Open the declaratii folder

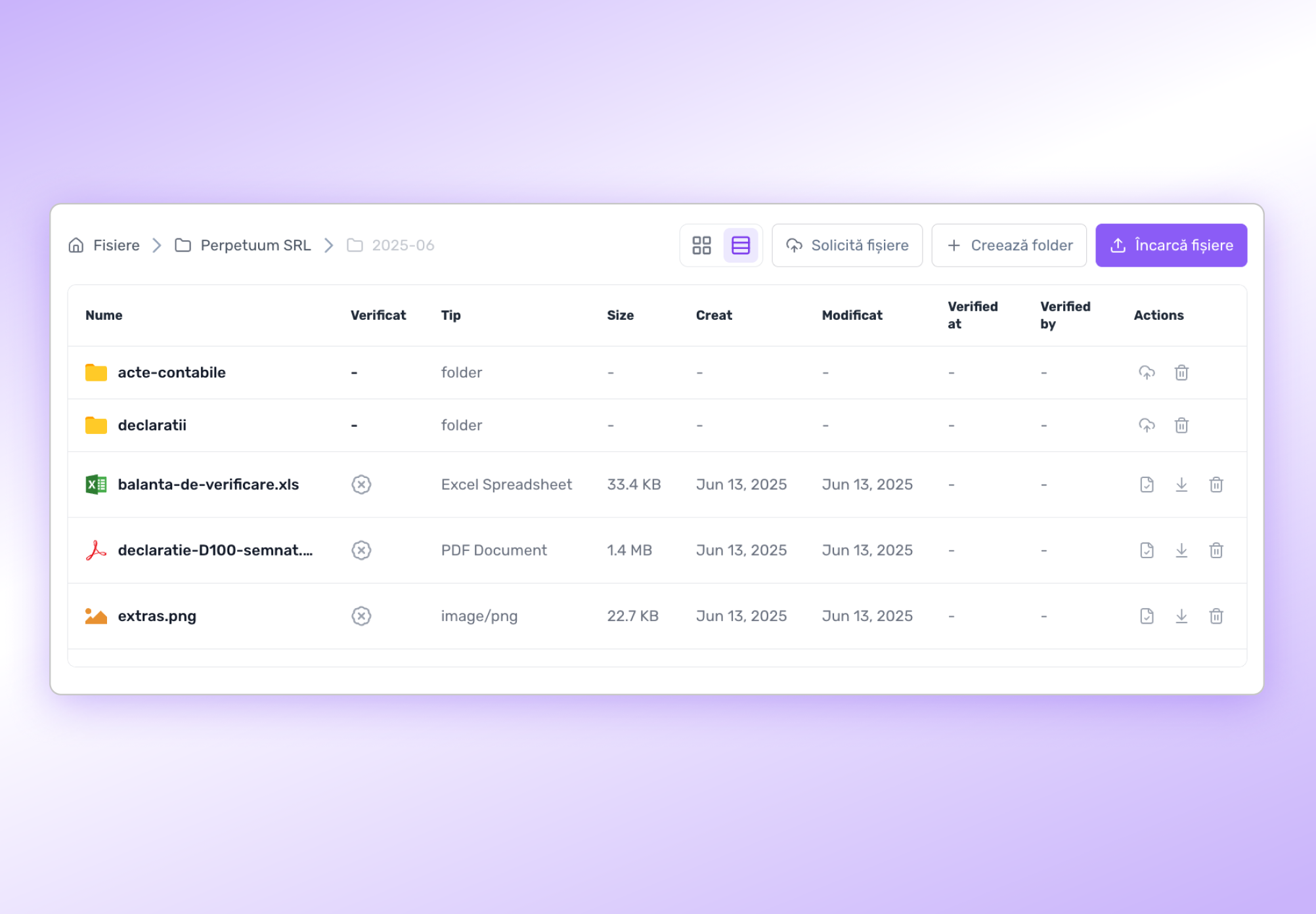[x=152, y=425]
